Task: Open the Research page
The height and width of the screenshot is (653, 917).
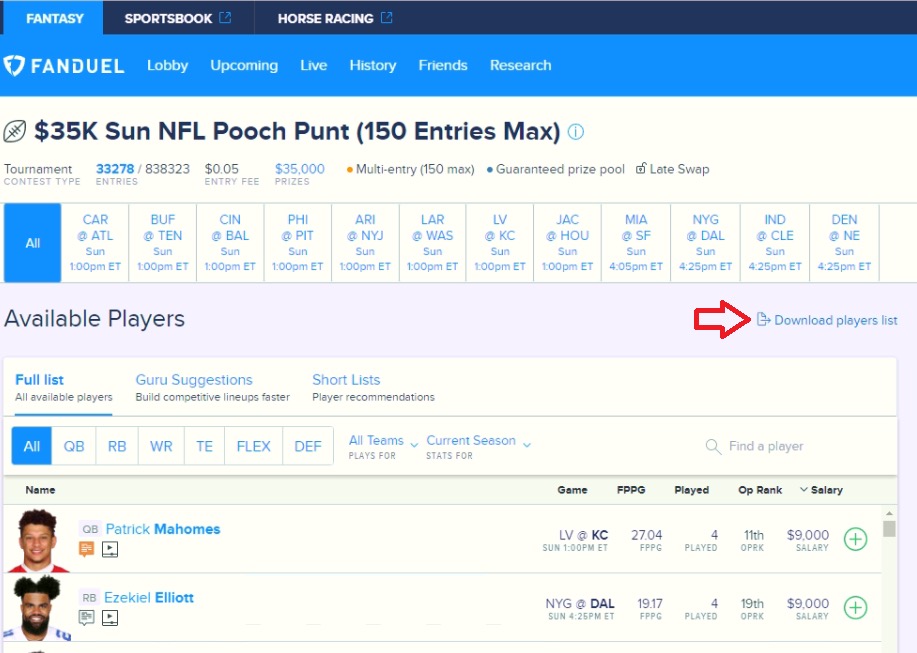Action: point(520,65)
